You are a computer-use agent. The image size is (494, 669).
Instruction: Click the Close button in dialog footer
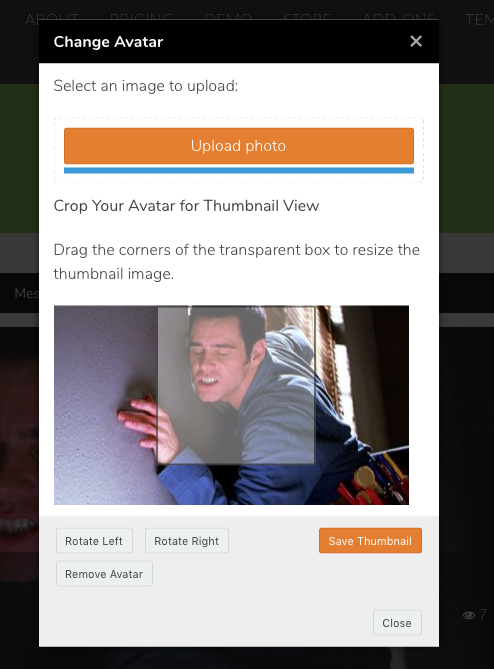pyautogui.click(x=397, y=622)
